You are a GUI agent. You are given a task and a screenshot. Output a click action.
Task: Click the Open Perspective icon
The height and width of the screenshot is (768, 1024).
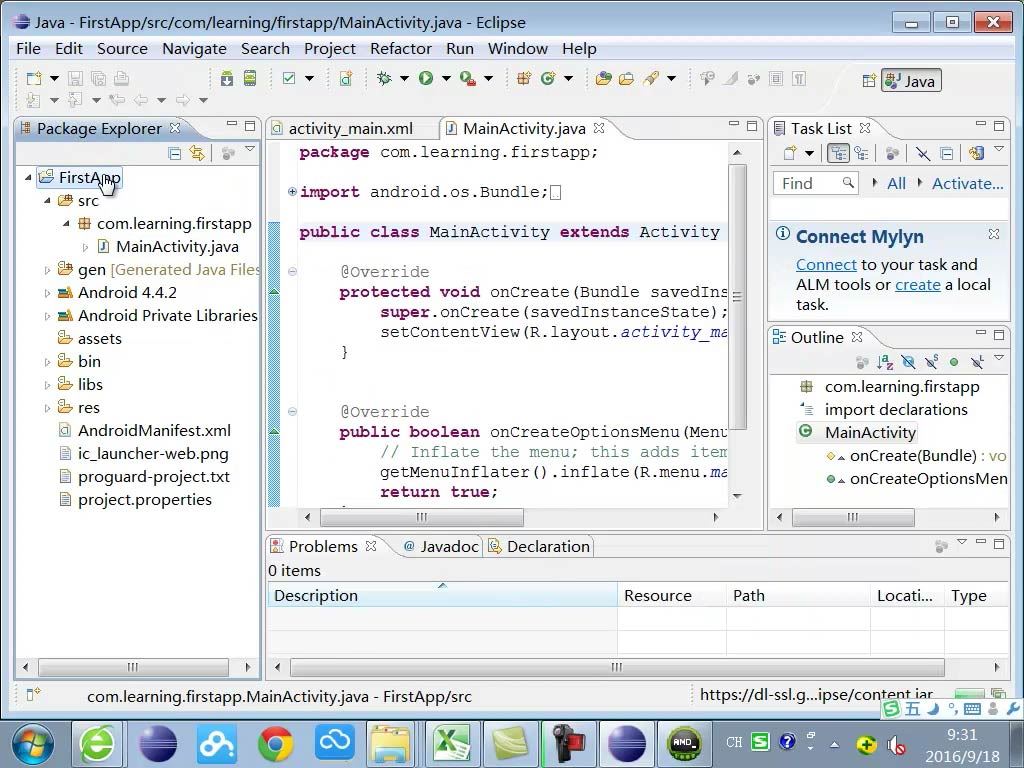(869, 81)
